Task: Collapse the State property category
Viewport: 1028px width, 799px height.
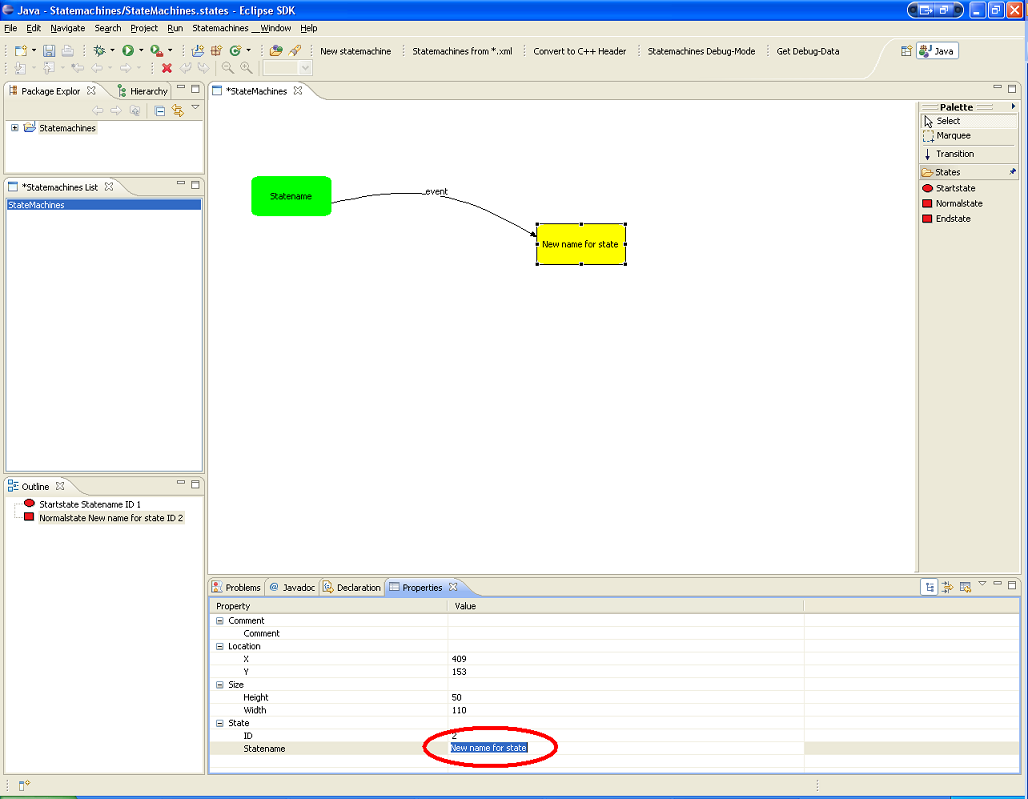Action: click(x=220, y=723)
